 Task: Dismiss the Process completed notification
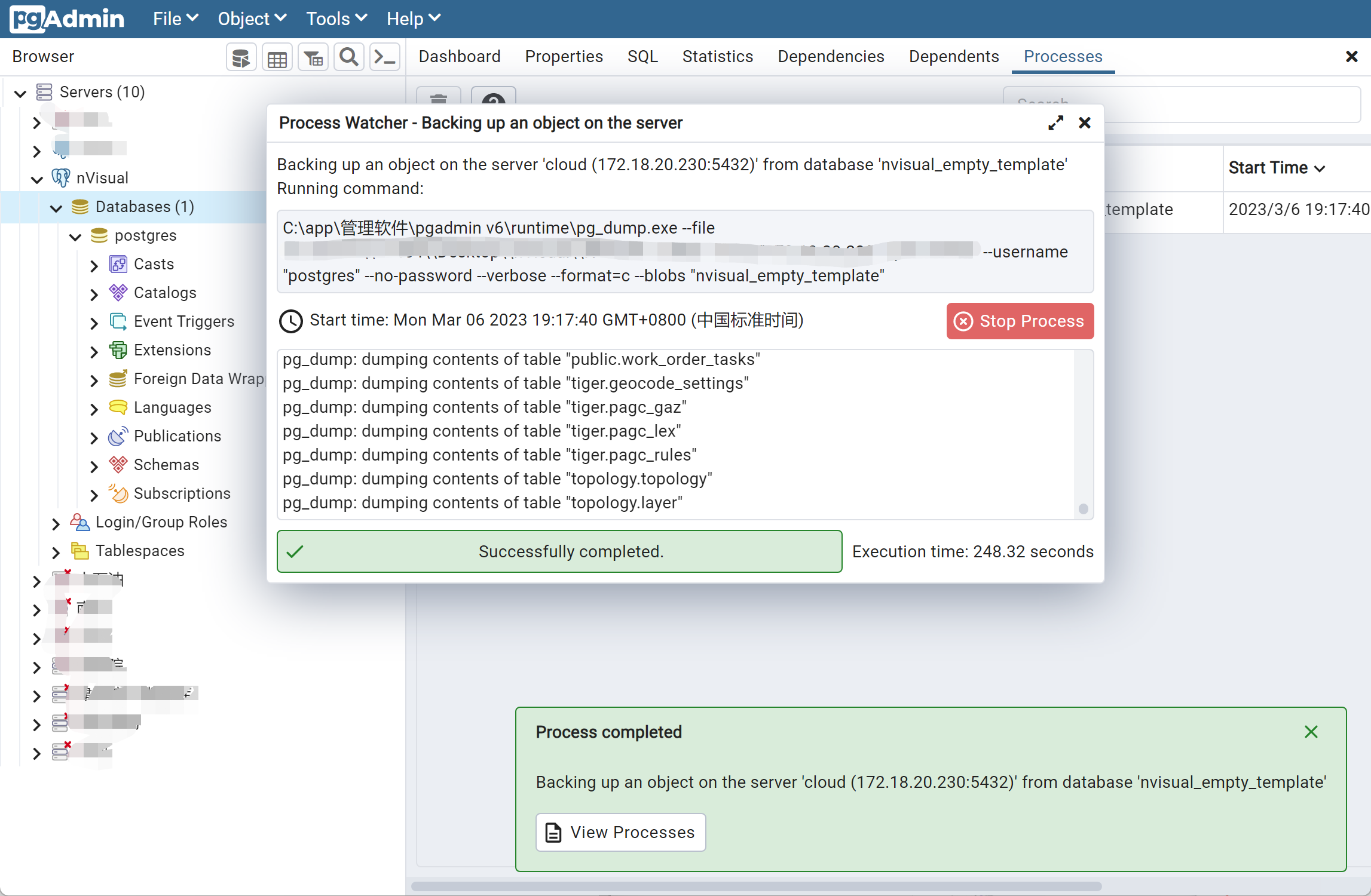[x=1311, y=732]
